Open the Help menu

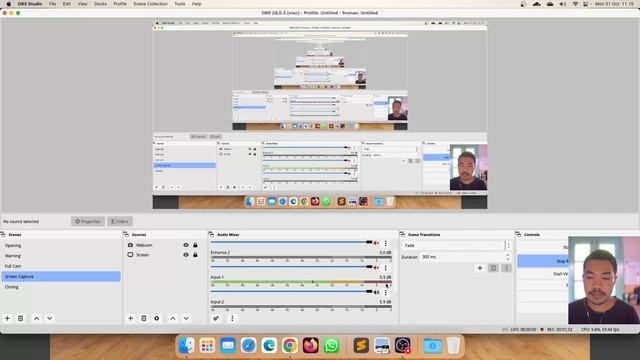[x=196, y=4]
